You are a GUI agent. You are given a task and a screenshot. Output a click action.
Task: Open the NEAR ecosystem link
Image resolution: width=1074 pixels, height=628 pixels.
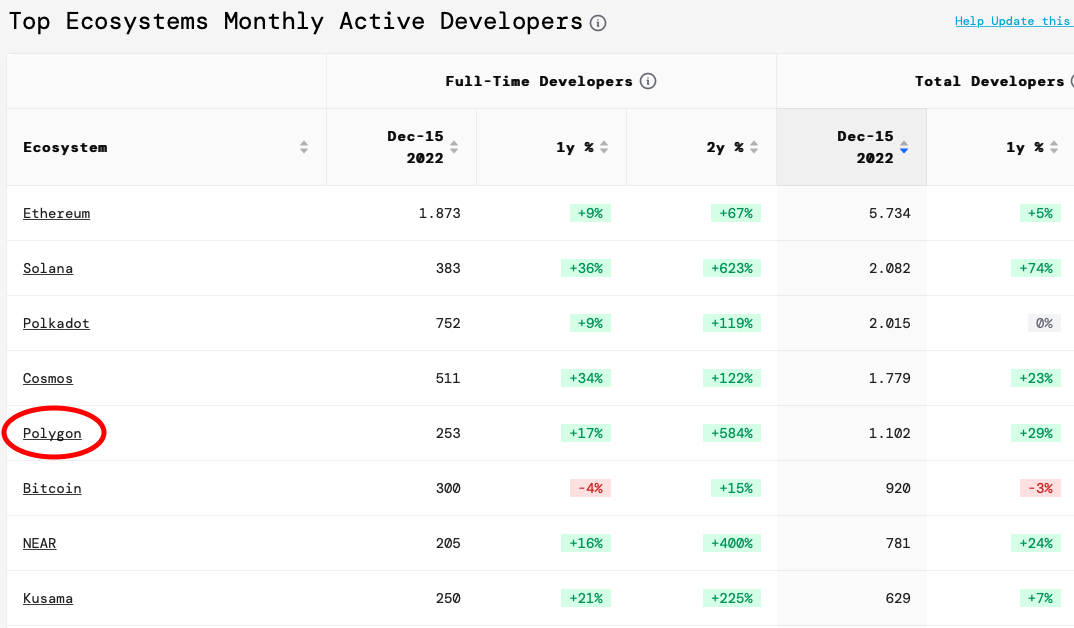point(40,544)
